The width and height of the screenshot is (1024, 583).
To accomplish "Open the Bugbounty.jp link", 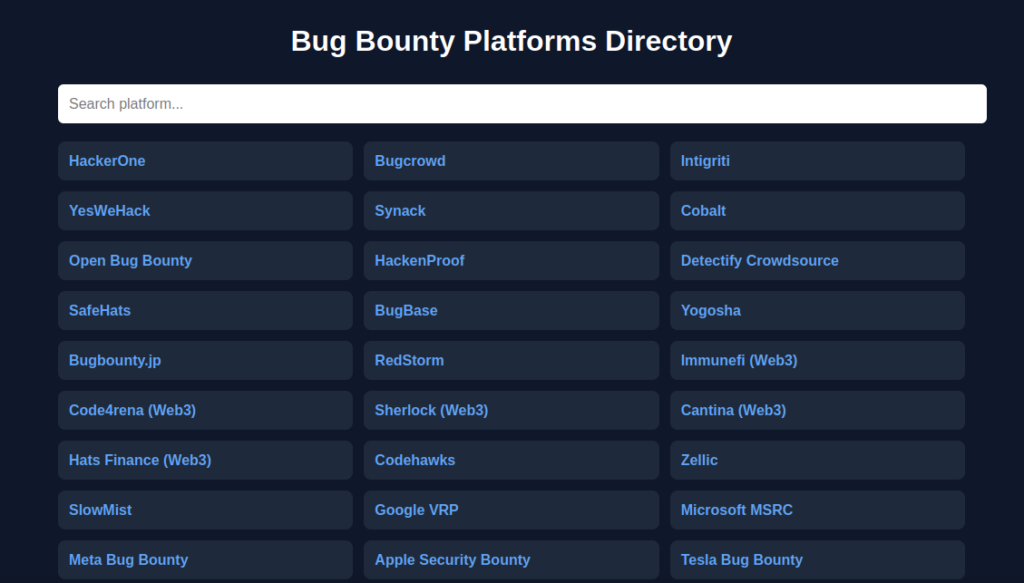I will pyautogui.click(x=115, y=361).
